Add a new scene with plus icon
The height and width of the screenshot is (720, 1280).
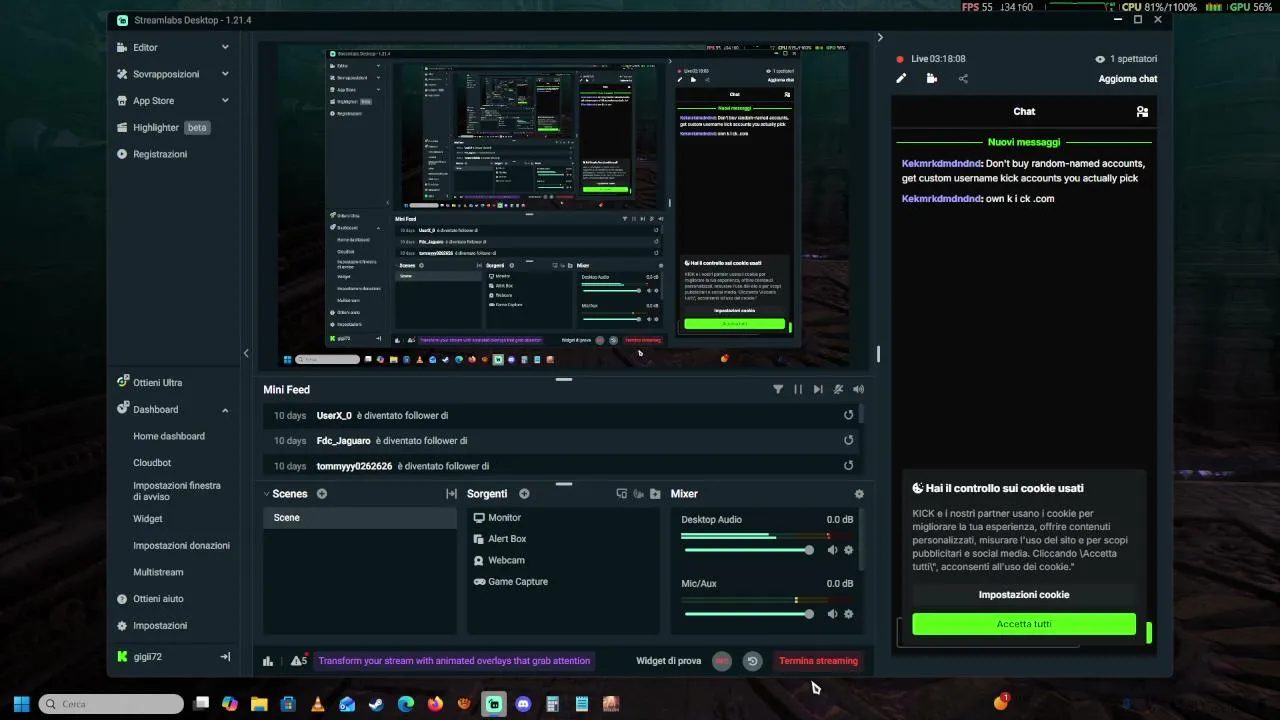click(322, 494)
